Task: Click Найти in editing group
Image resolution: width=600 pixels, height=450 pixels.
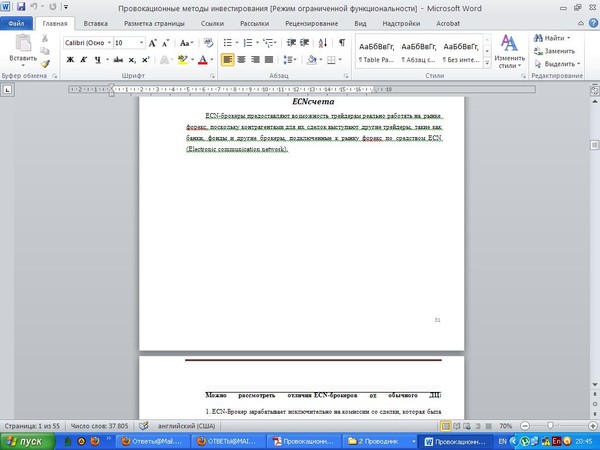Action: click(x=552, y=38)
